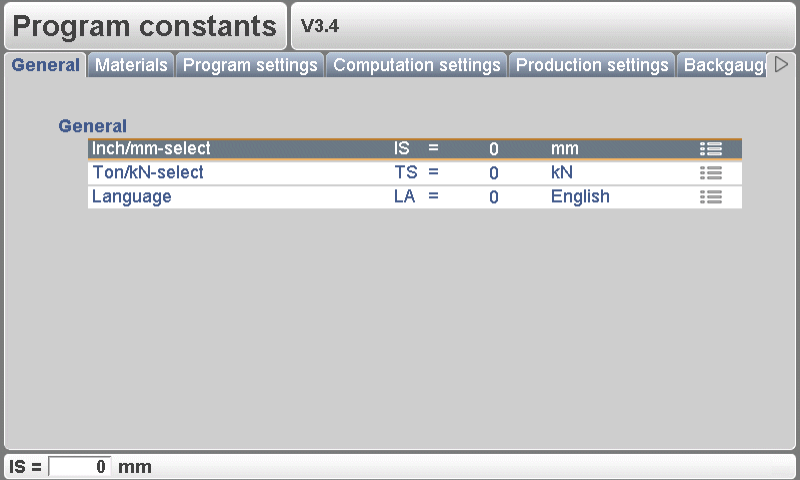
Task: Go to Production settings tab
Action: pyautogui.click(x=592, y=66)
